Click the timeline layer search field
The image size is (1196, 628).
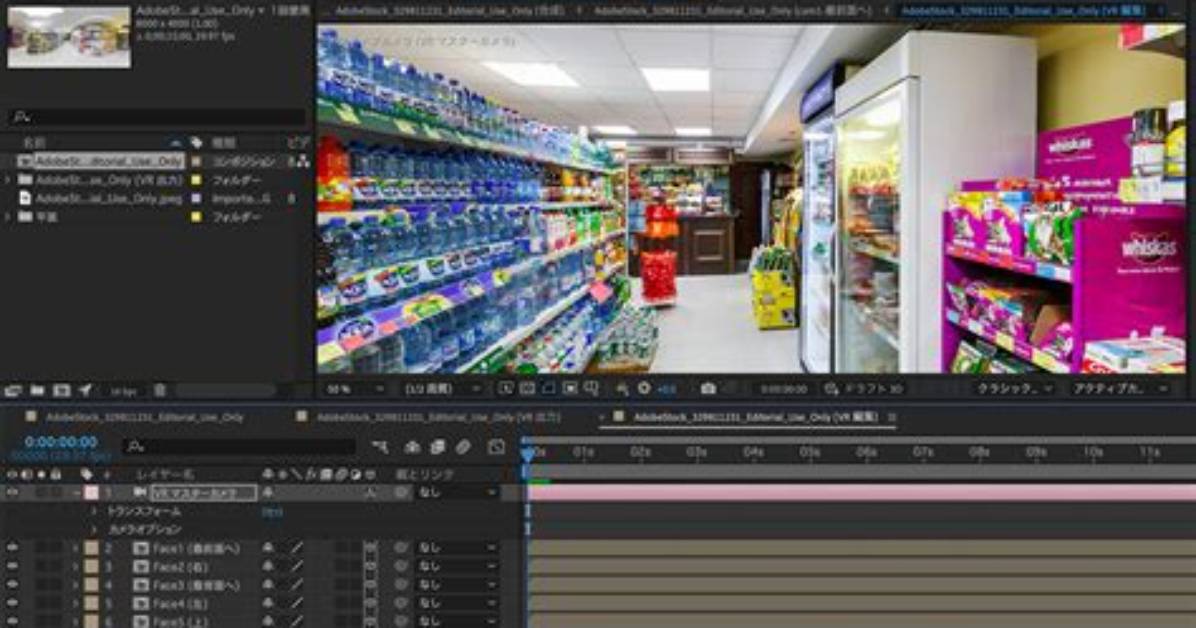pyautogui.click(x=241, y=446)
